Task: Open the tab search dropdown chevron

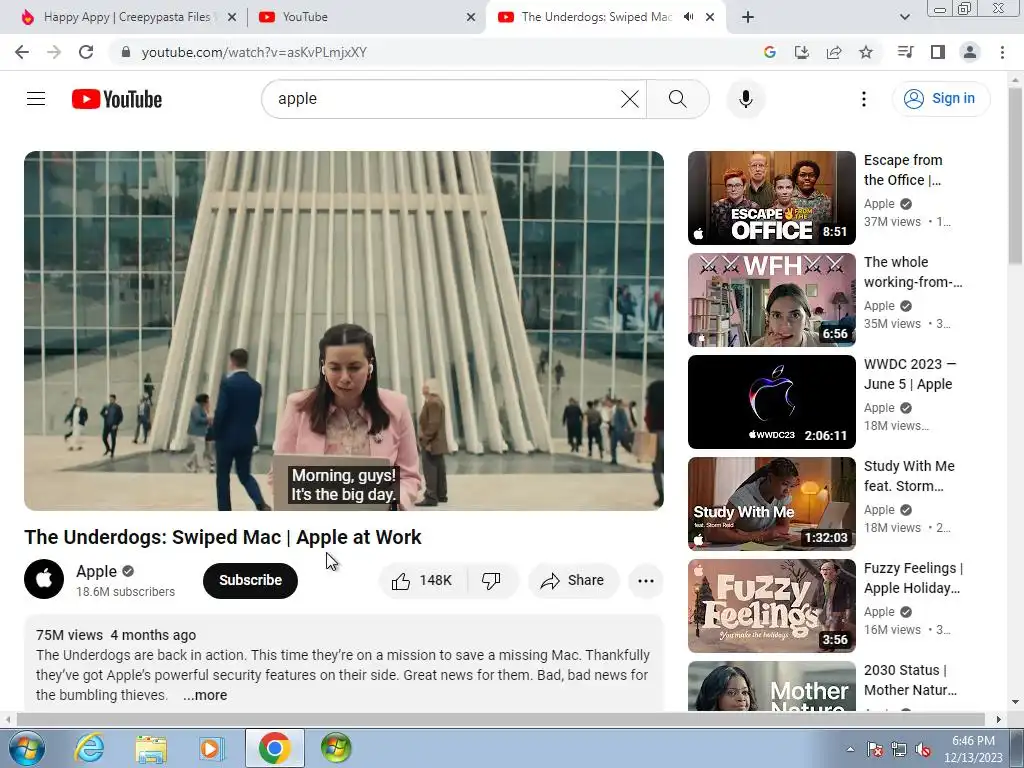Action: pos(904,17)
